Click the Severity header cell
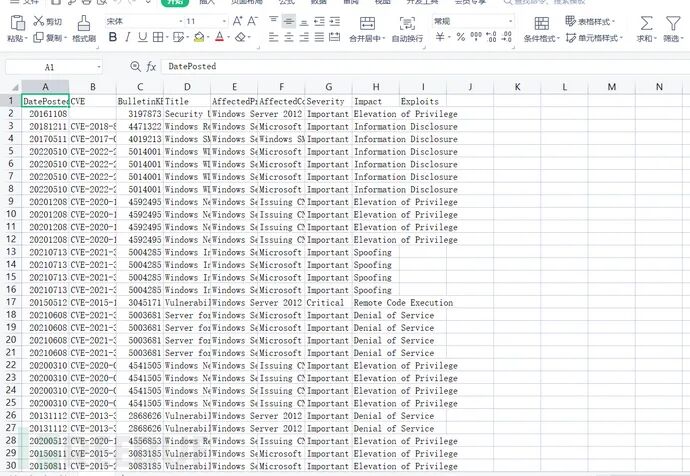 (328, 101)
